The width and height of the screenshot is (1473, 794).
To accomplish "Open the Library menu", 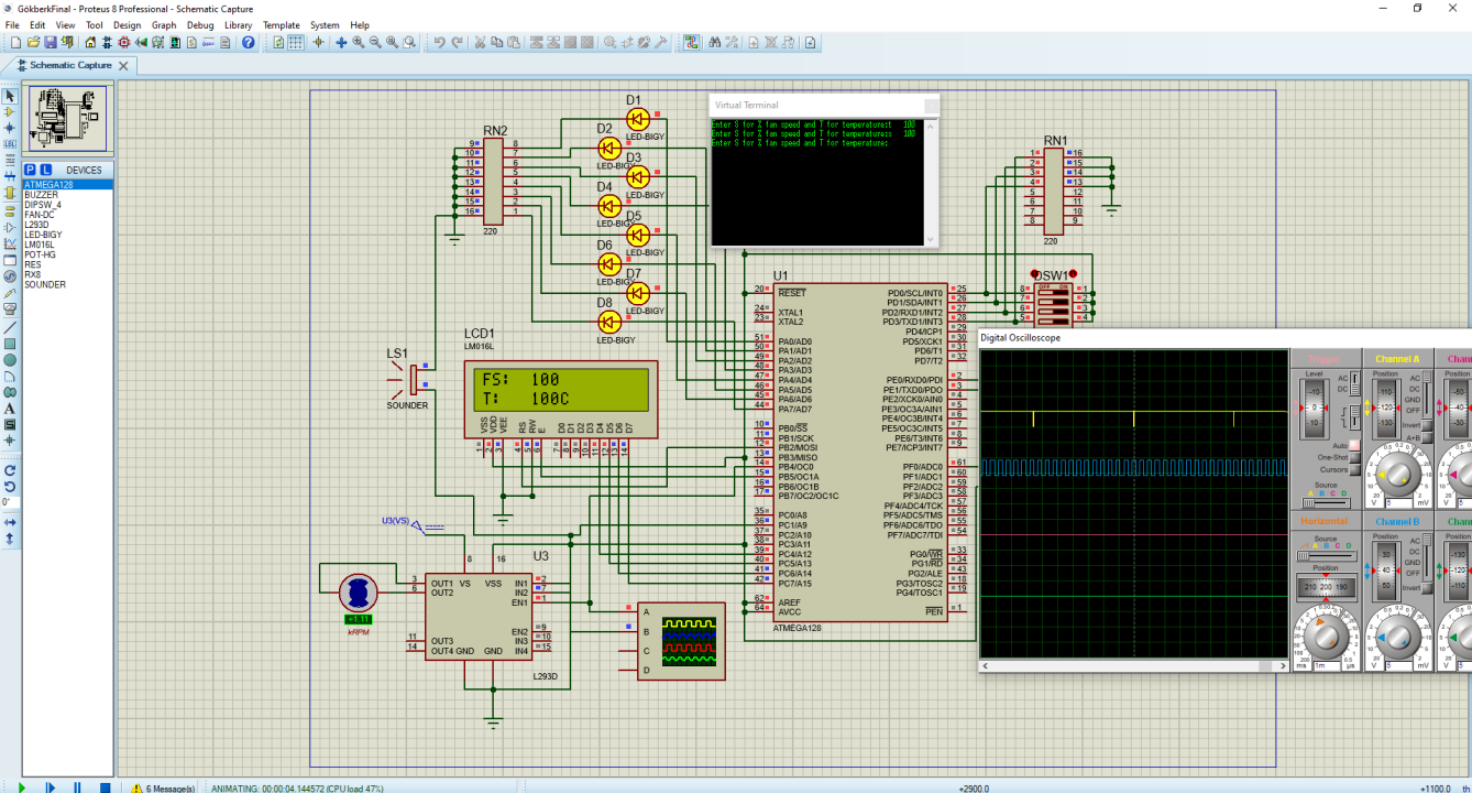I will (x=238, y=25).
